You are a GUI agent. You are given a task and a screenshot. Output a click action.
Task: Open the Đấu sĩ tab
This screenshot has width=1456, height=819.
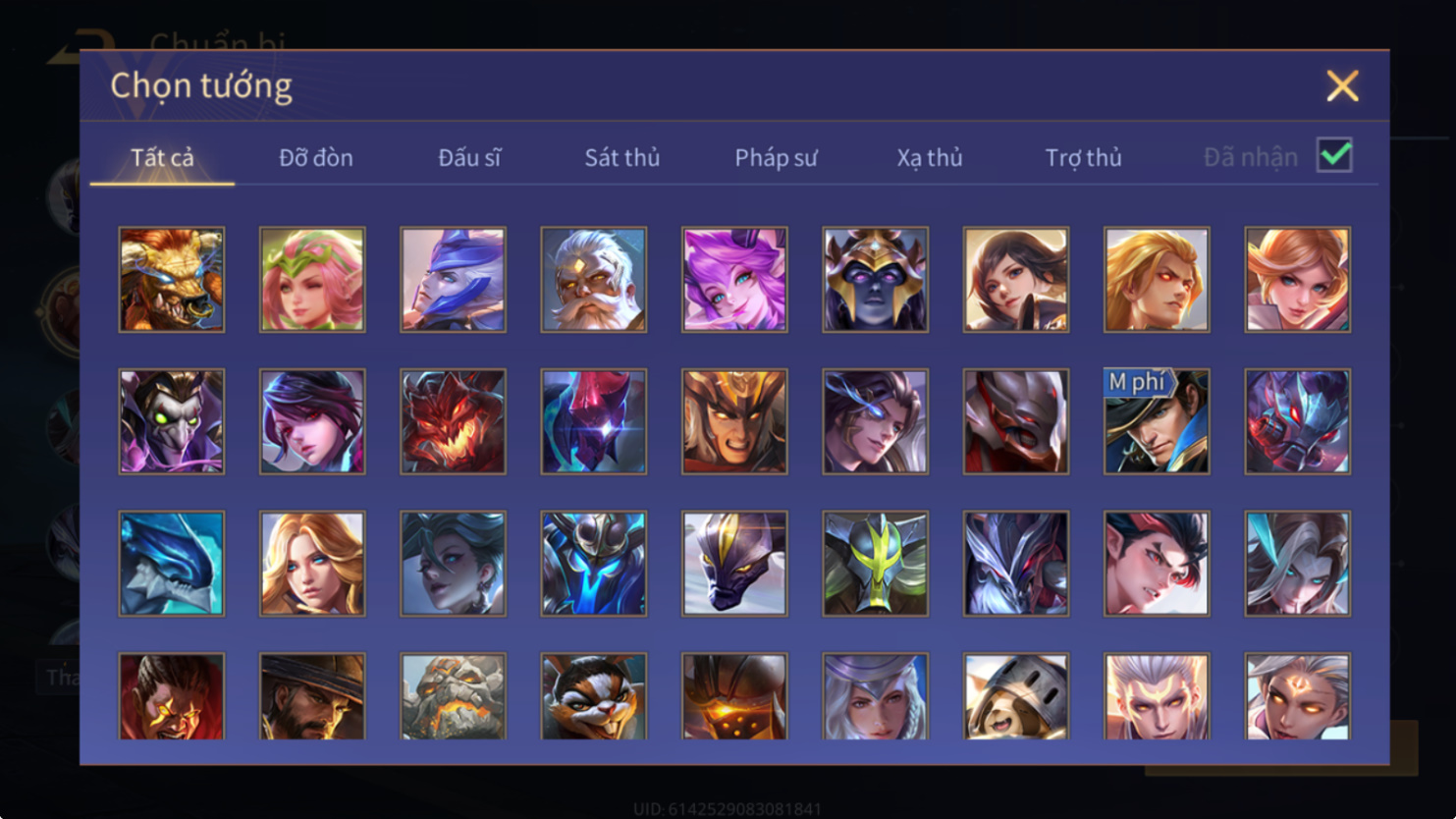tap(469, 157)
